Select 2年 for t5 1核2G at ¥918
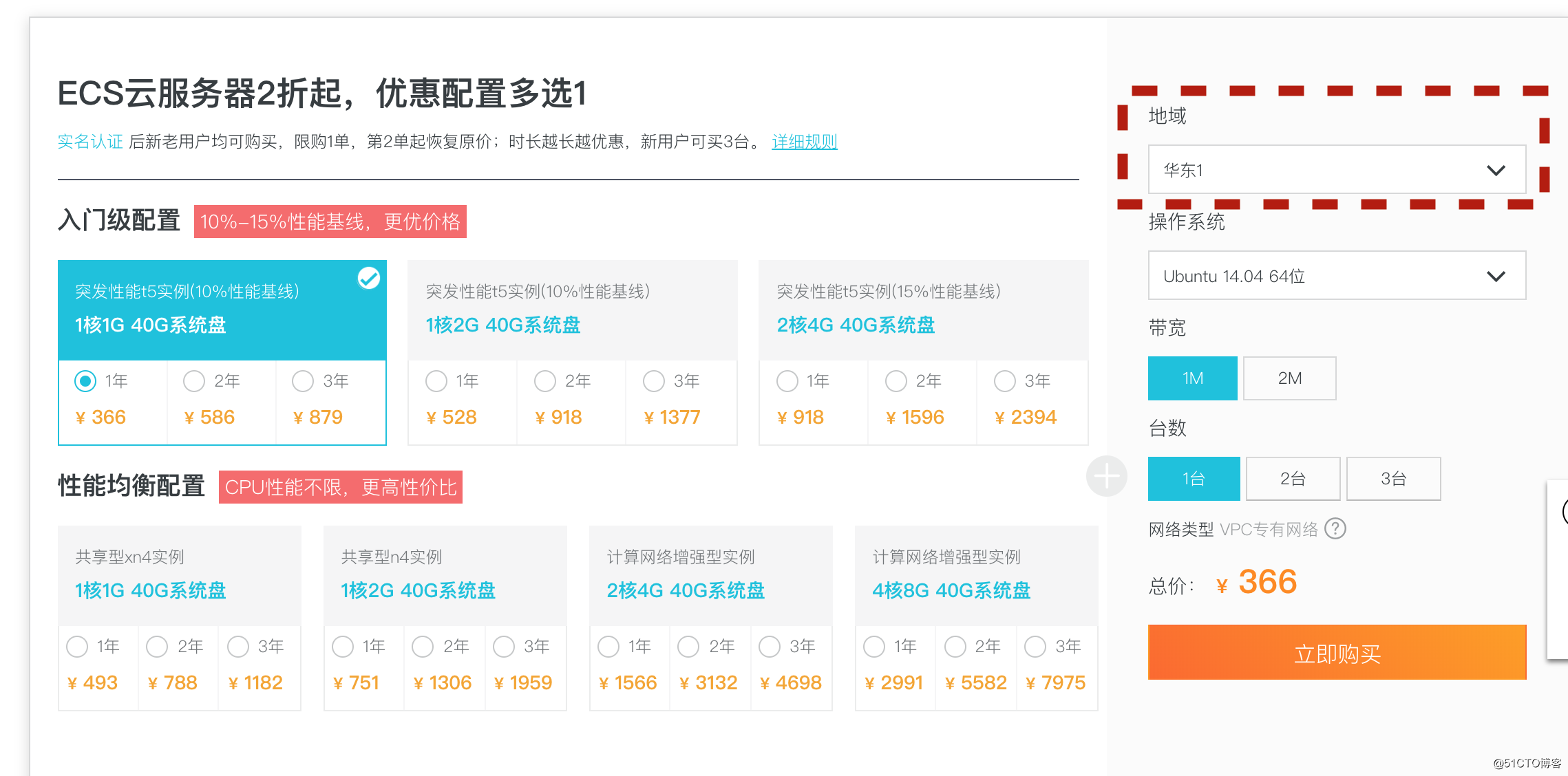Screen dimensions: 1568x776 pyautogui.click(x=545, y=381)
